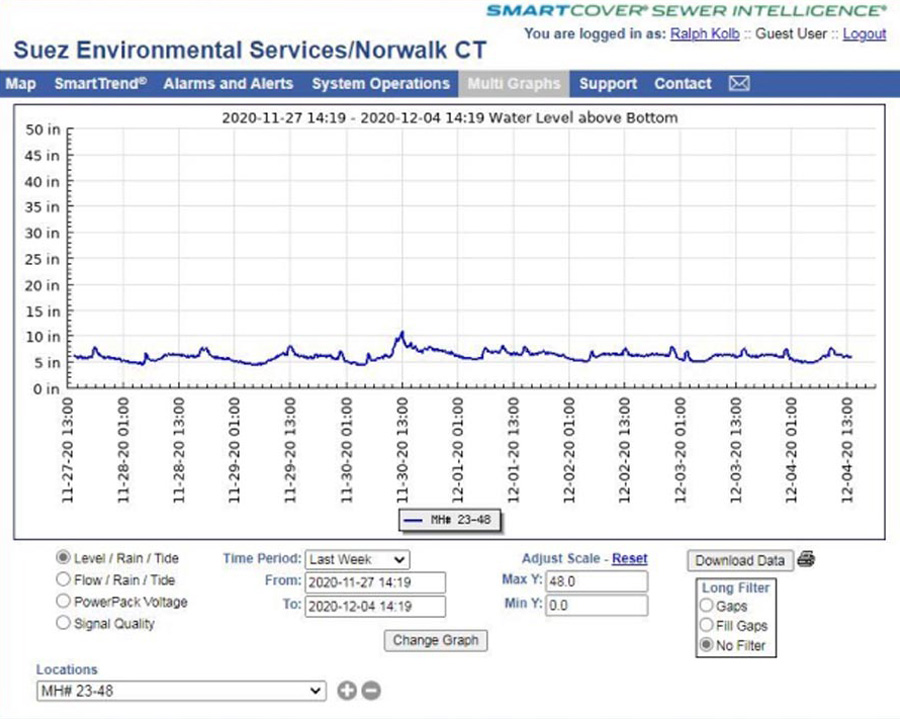Select Level / Rain / Tide radio option
Screen dimensions: 900x719
click(x=63, y=557)
